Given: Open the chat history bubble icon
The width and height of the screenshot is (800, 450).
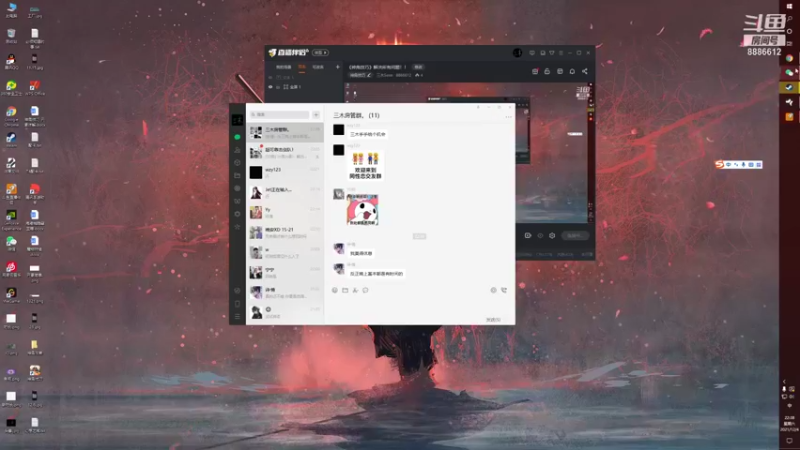Looking at the screenshot, I should pos(365,290).
